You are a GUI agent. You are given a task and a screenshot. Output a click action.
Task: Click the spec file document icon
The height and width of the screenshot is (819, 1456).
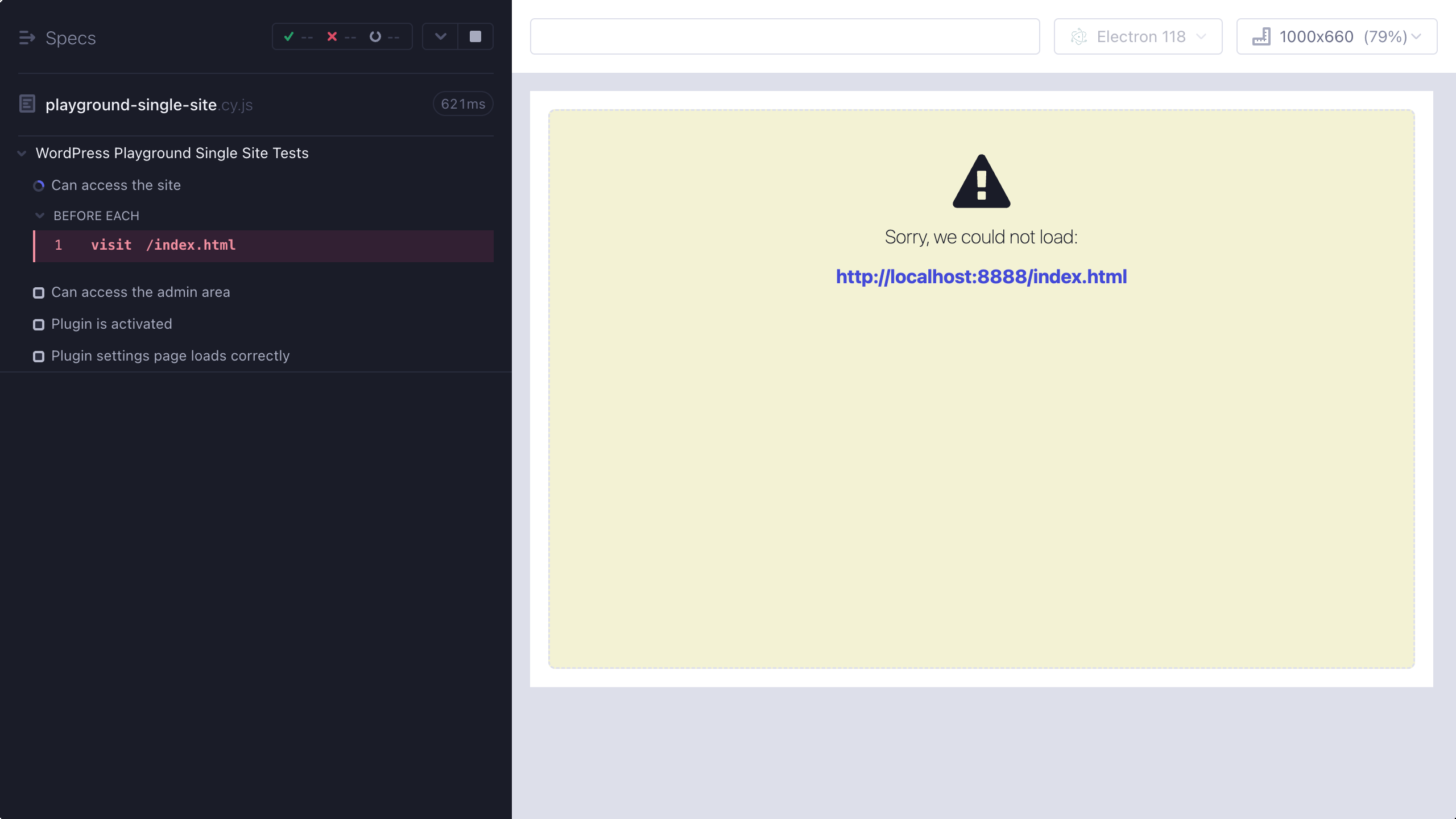(27, 104)
